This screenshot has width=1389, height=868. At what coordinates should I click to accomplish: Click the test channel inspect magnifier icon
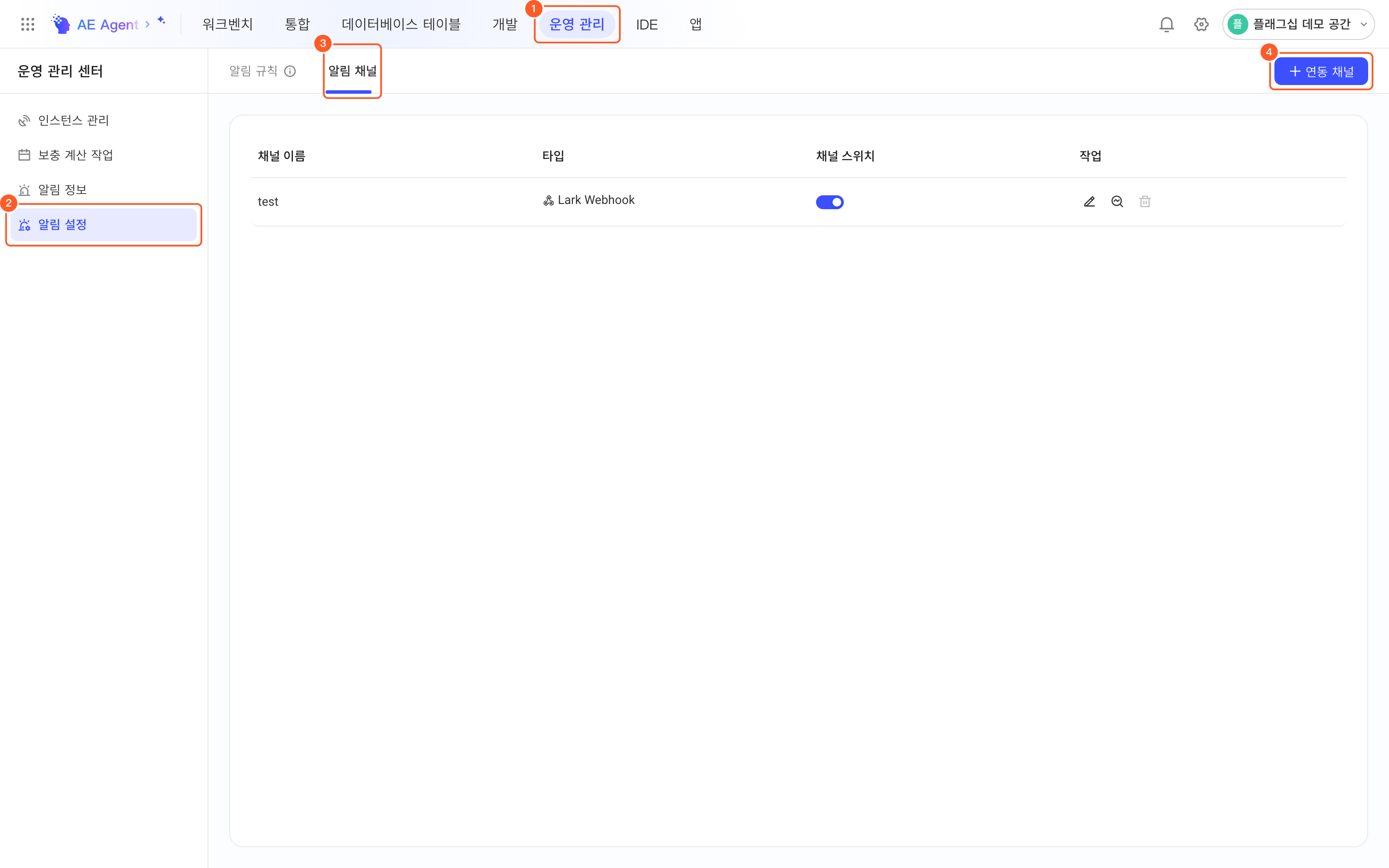1117,201
